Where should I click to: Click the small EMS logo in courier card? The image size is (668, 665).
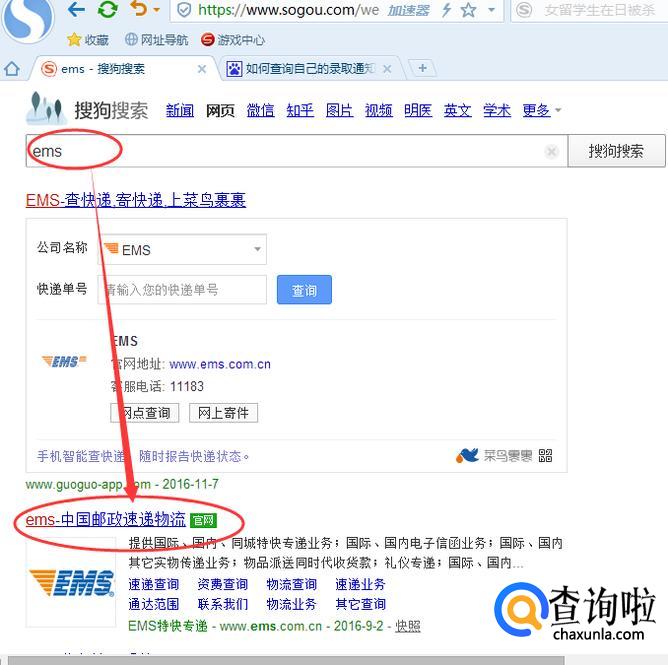(64, 361)
